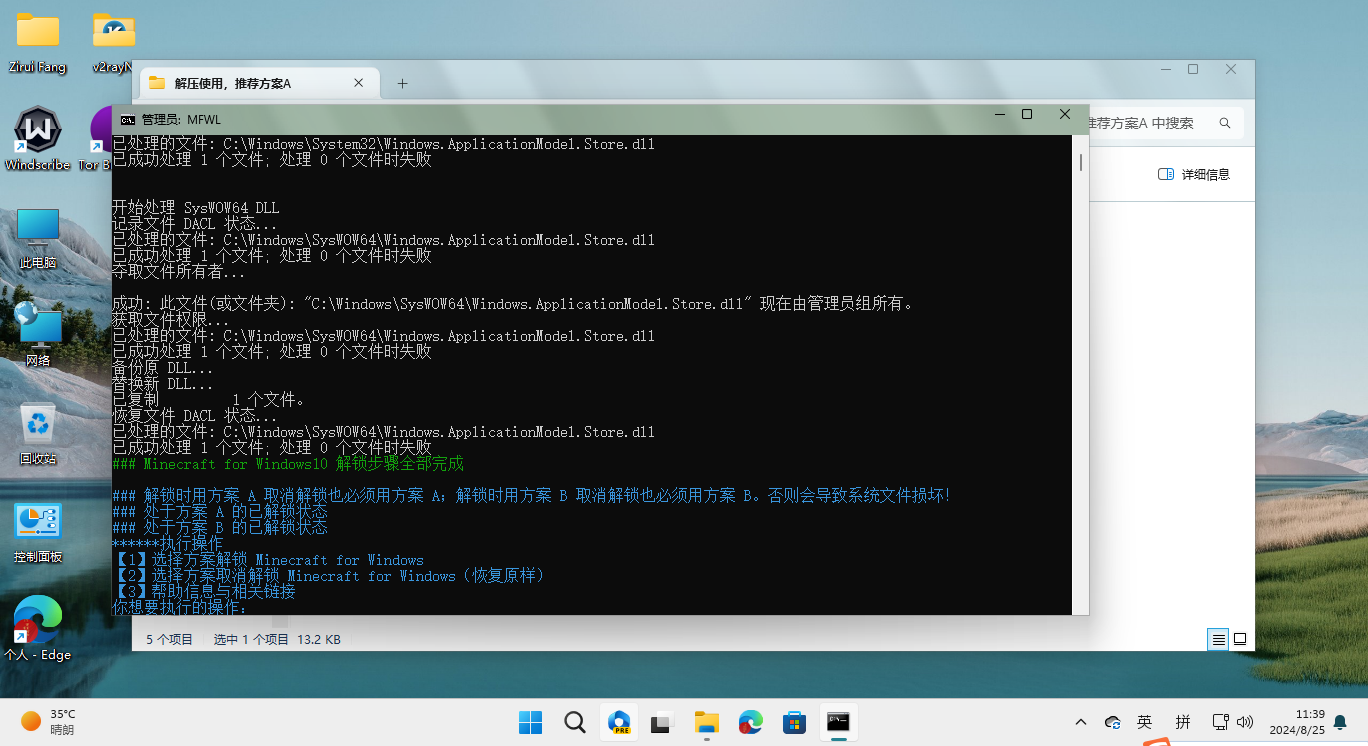Click the line 替换新 DLL...
Viewport: 1368px width, 746px height.
point(162,384)
